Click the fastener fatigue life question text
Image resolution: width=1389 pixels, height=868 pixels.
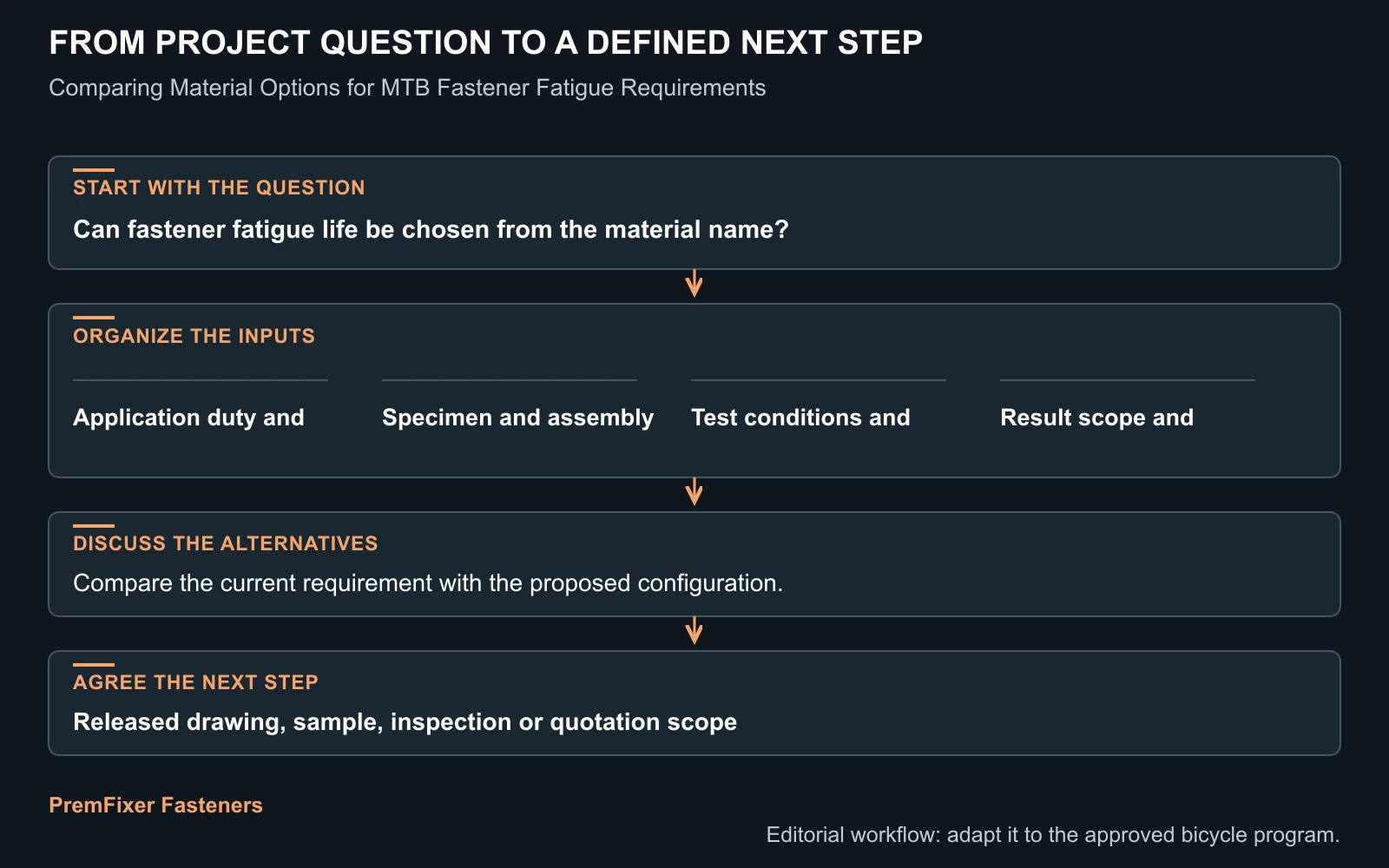(431, 229)
